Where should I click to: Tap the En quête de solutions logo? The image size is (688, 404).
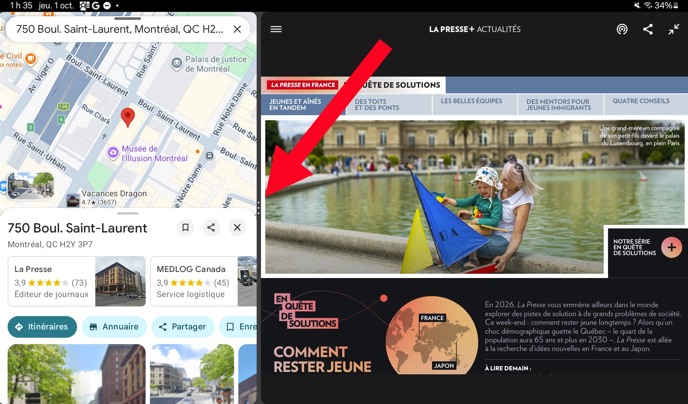[306, 311]
